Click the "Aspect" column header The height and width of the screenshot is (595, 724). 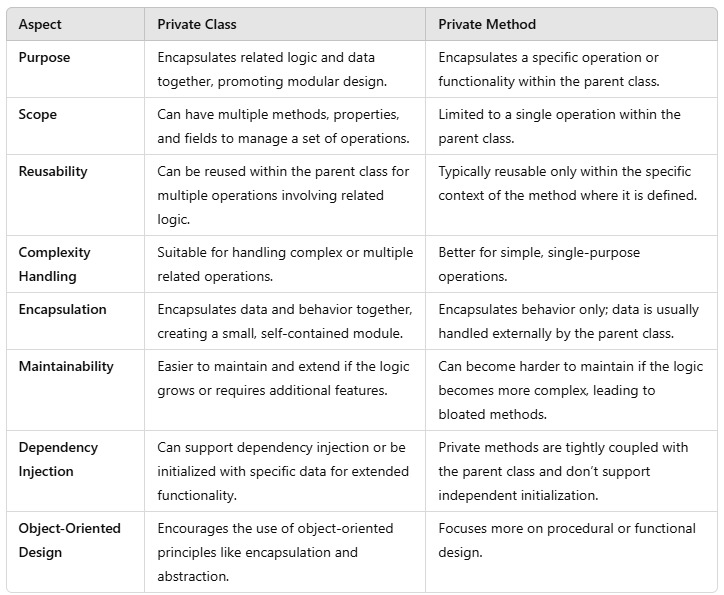(x=40, y=24)
